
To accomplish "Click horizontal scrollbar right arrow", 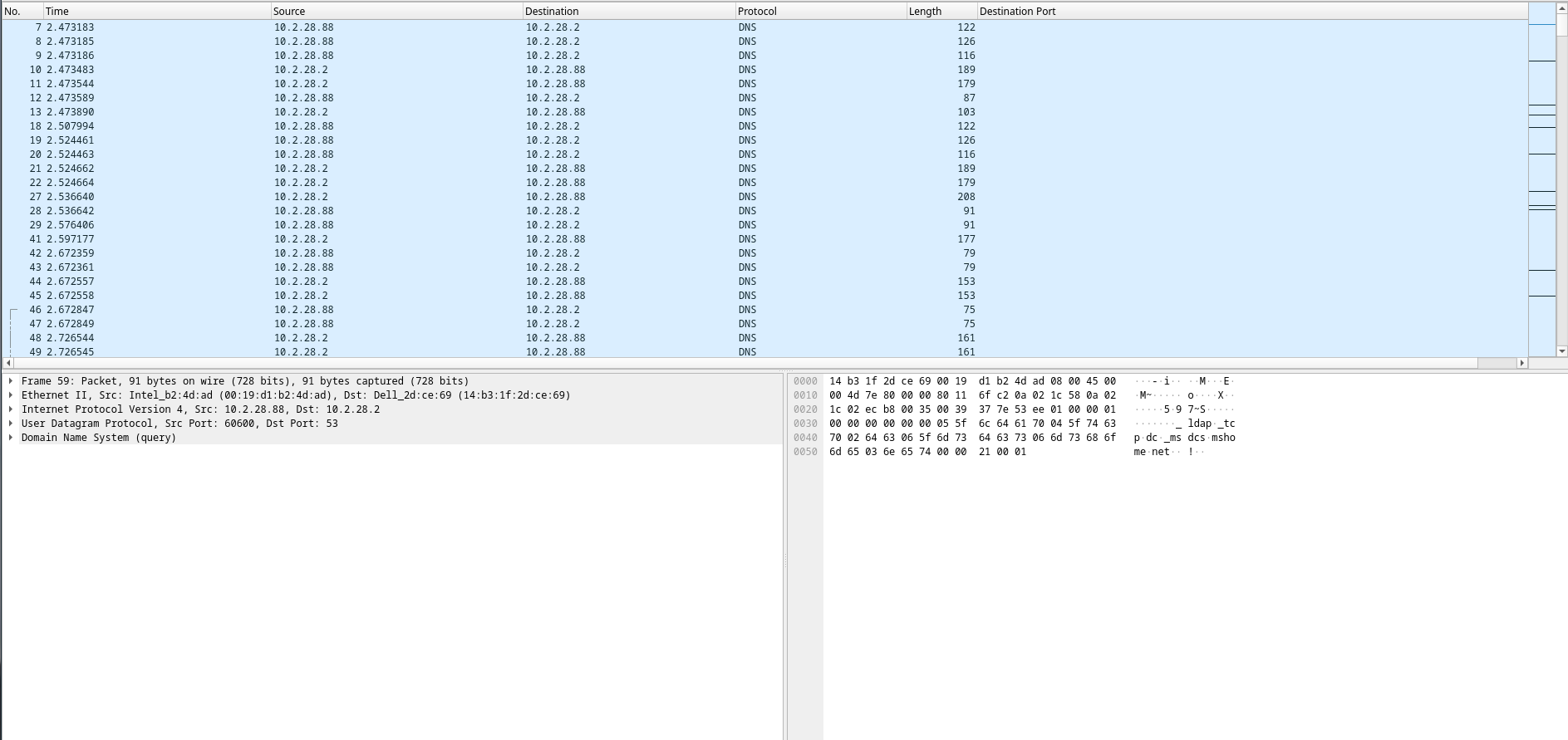I will pyautogui.click(x=1522, y=363).
